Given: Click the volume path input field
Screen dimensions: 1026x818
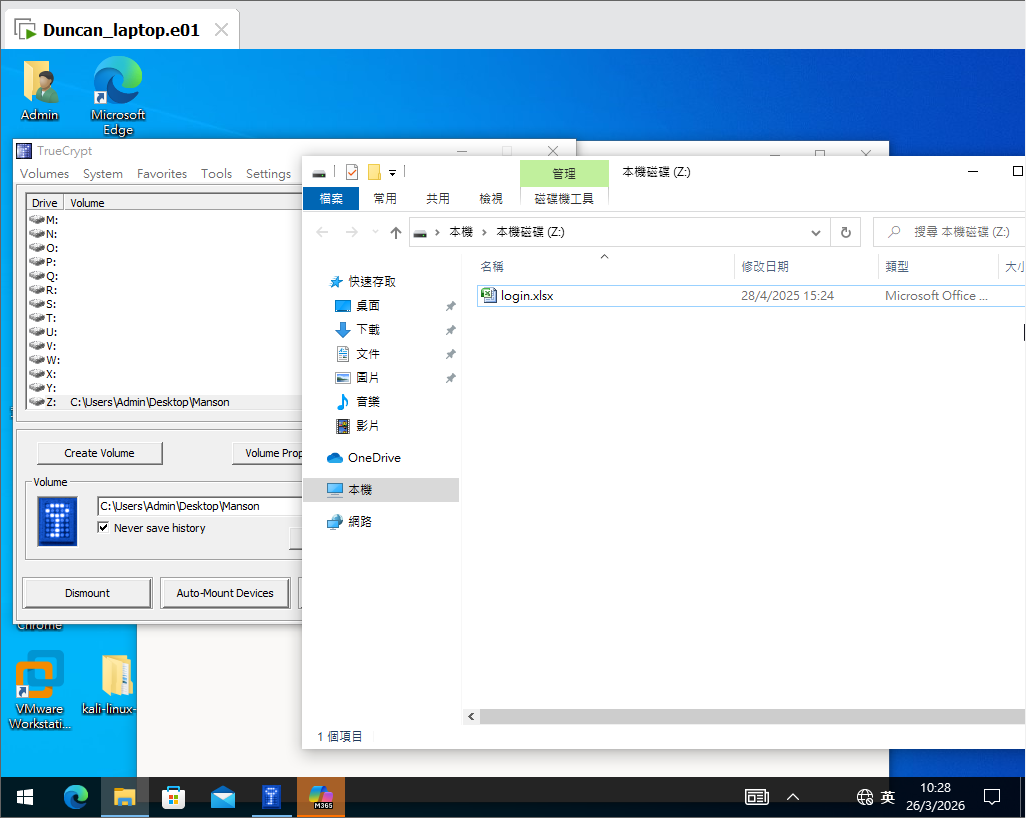Looking at the screenshot, I should [x=200, y=506].
